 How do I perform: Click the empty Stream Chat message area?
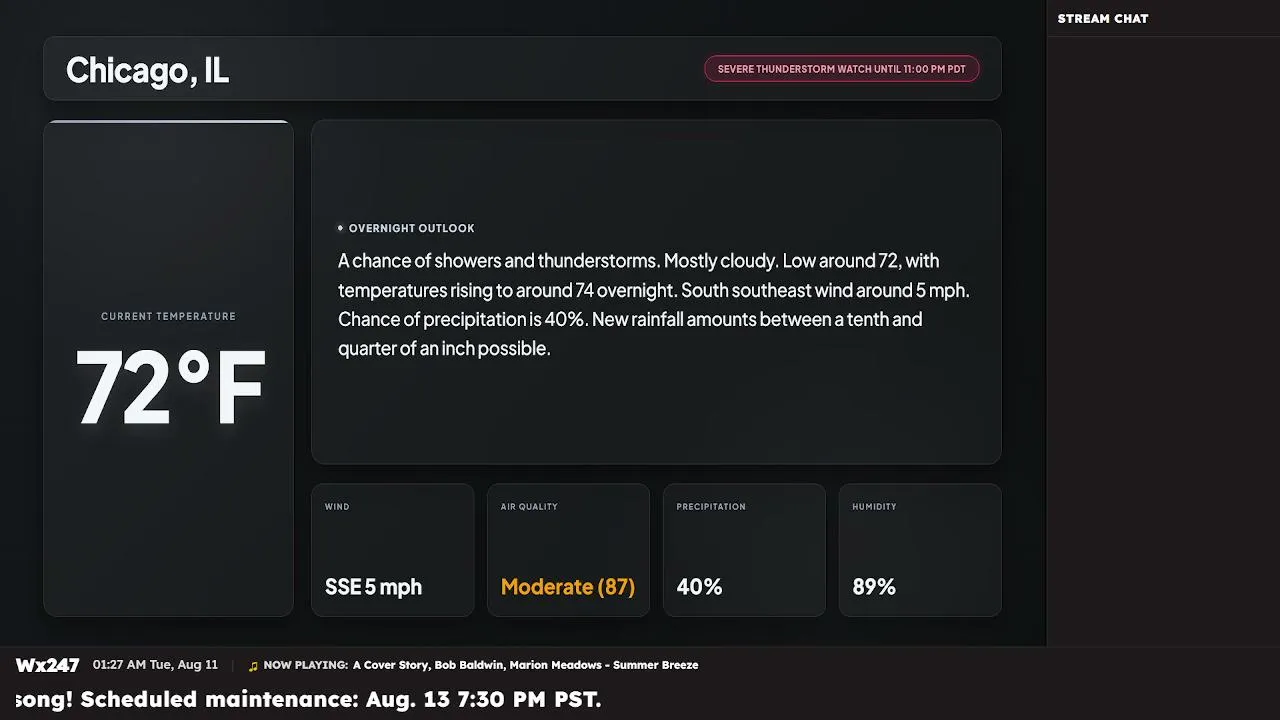point(1163,340)
